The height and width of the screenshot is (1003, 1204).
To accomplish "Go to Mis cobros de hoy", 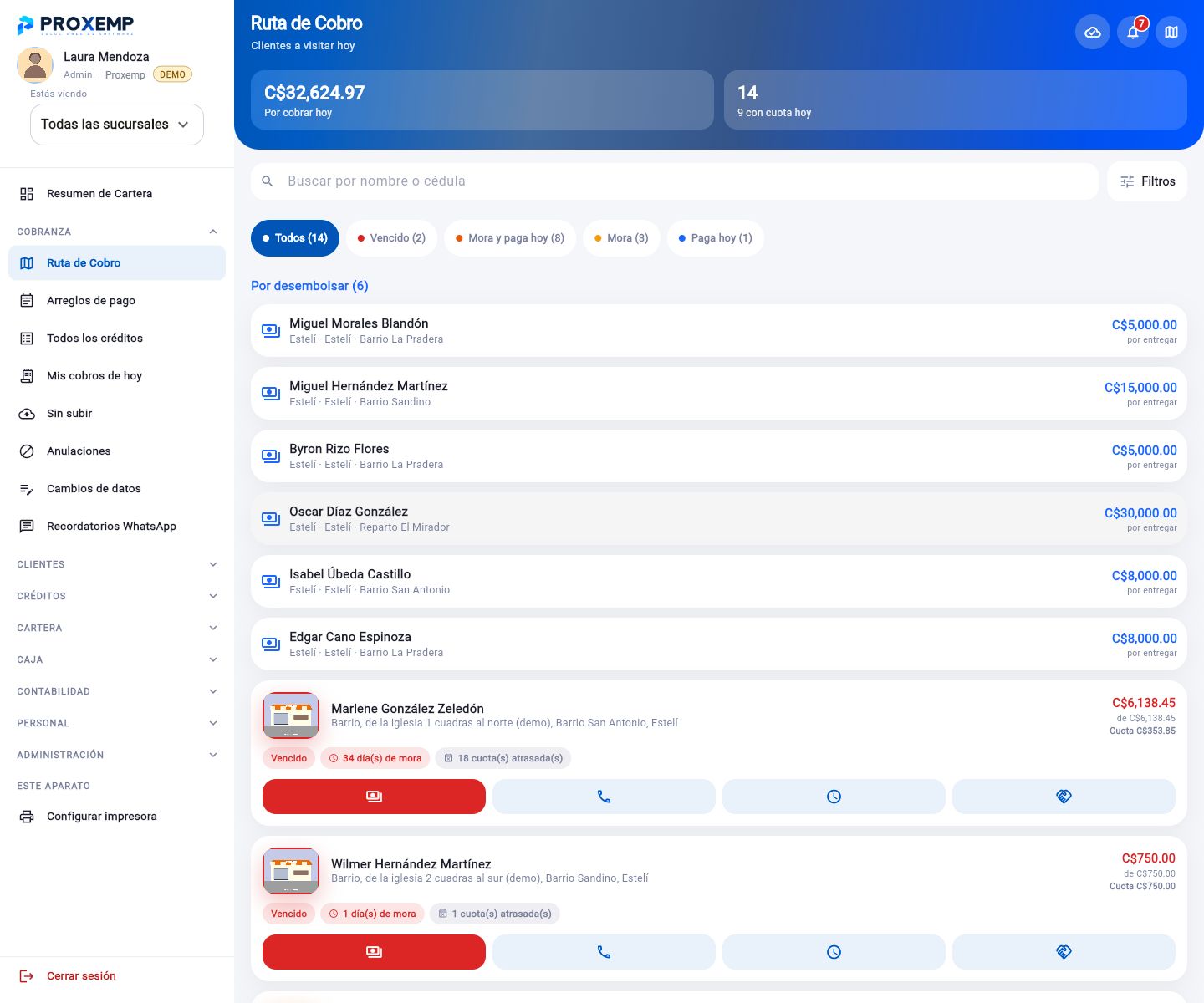I will pos(117,376).
